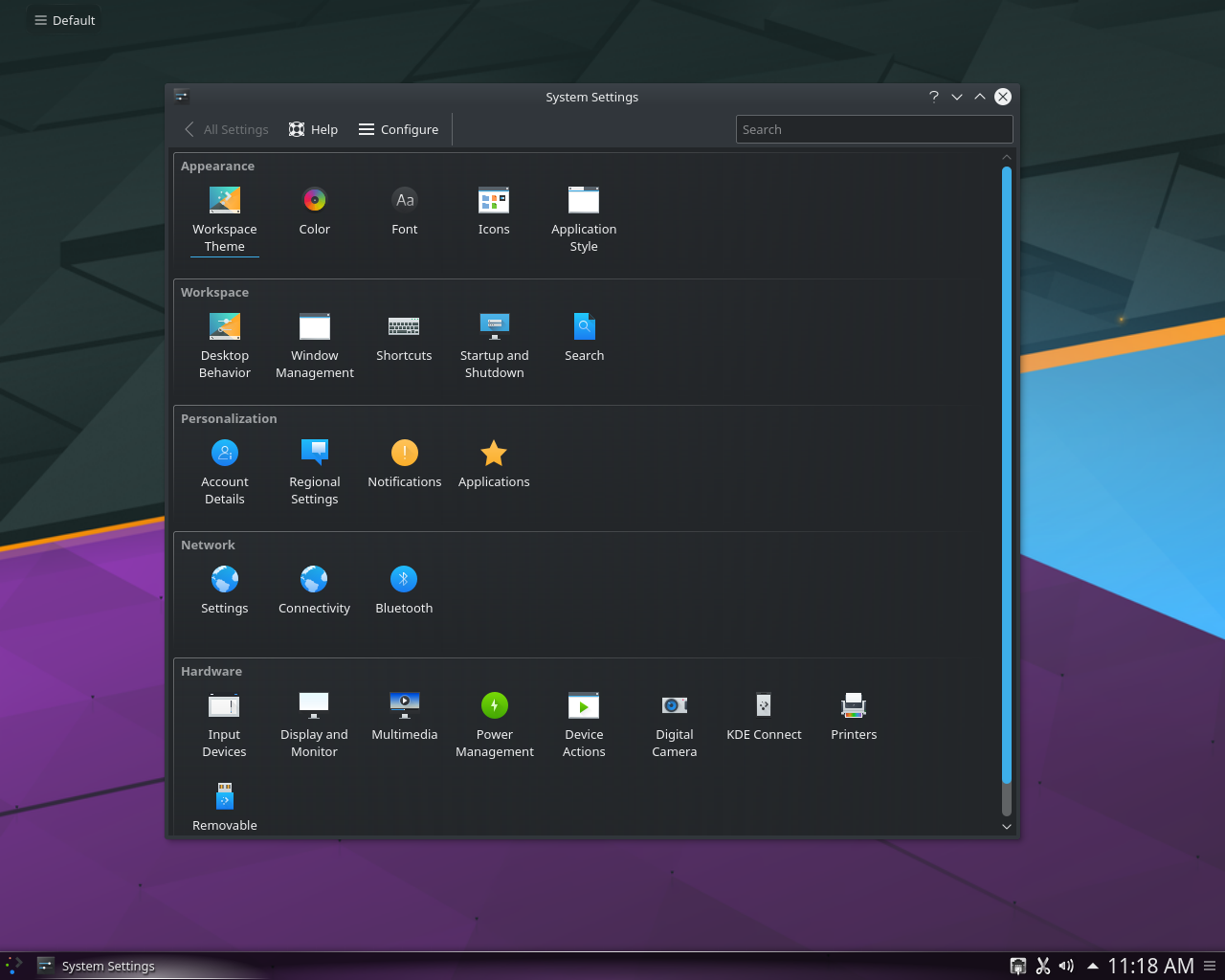This screenshot has height=980, width=1225.
Task: Open Device Actions module
Action: pyautogui.click(x=584, y=725)
